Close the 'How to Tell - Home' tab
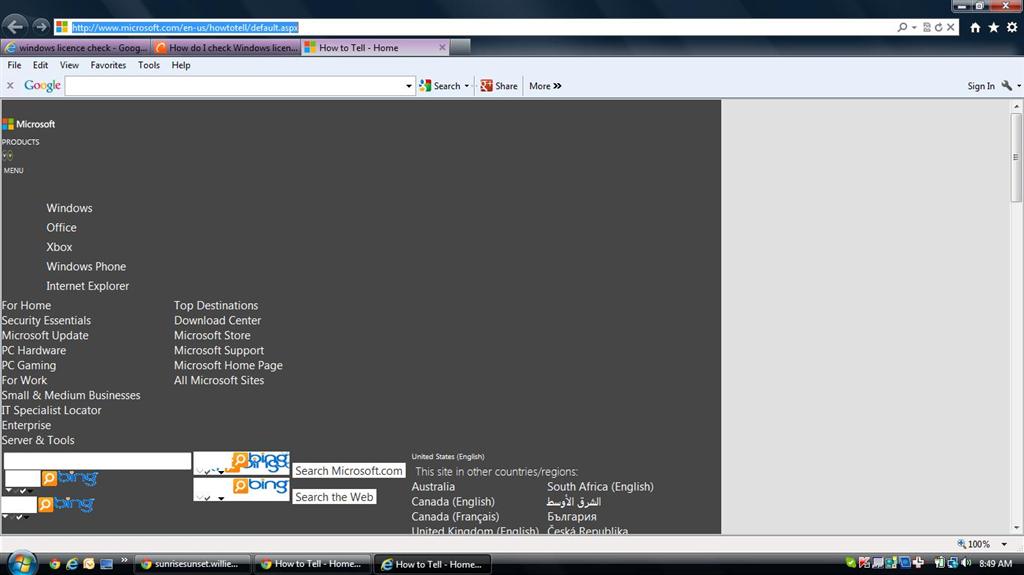The height and width of the screenshot is (575, 1024). [x=442, y=47]
